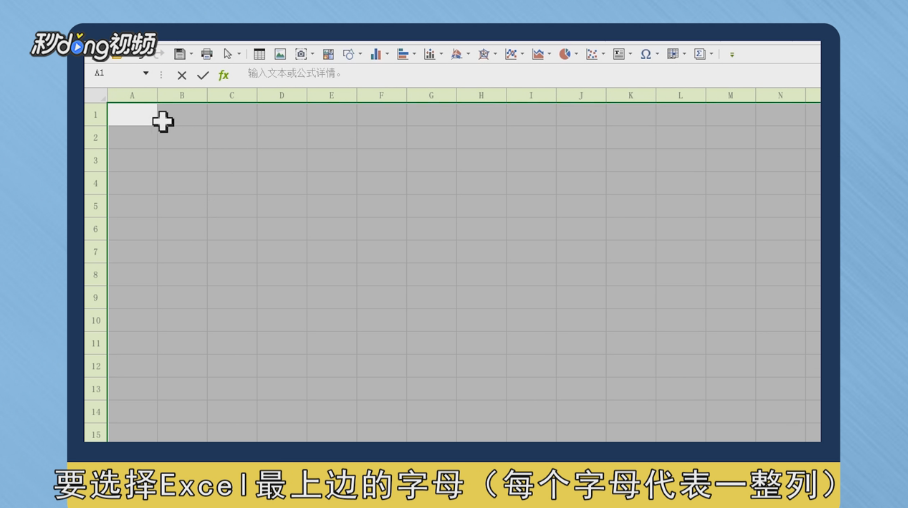Open the screenshot icon's dropdown arrow
Image resolution: width=908 pixels, height=508 pixels.
(313, 54)
